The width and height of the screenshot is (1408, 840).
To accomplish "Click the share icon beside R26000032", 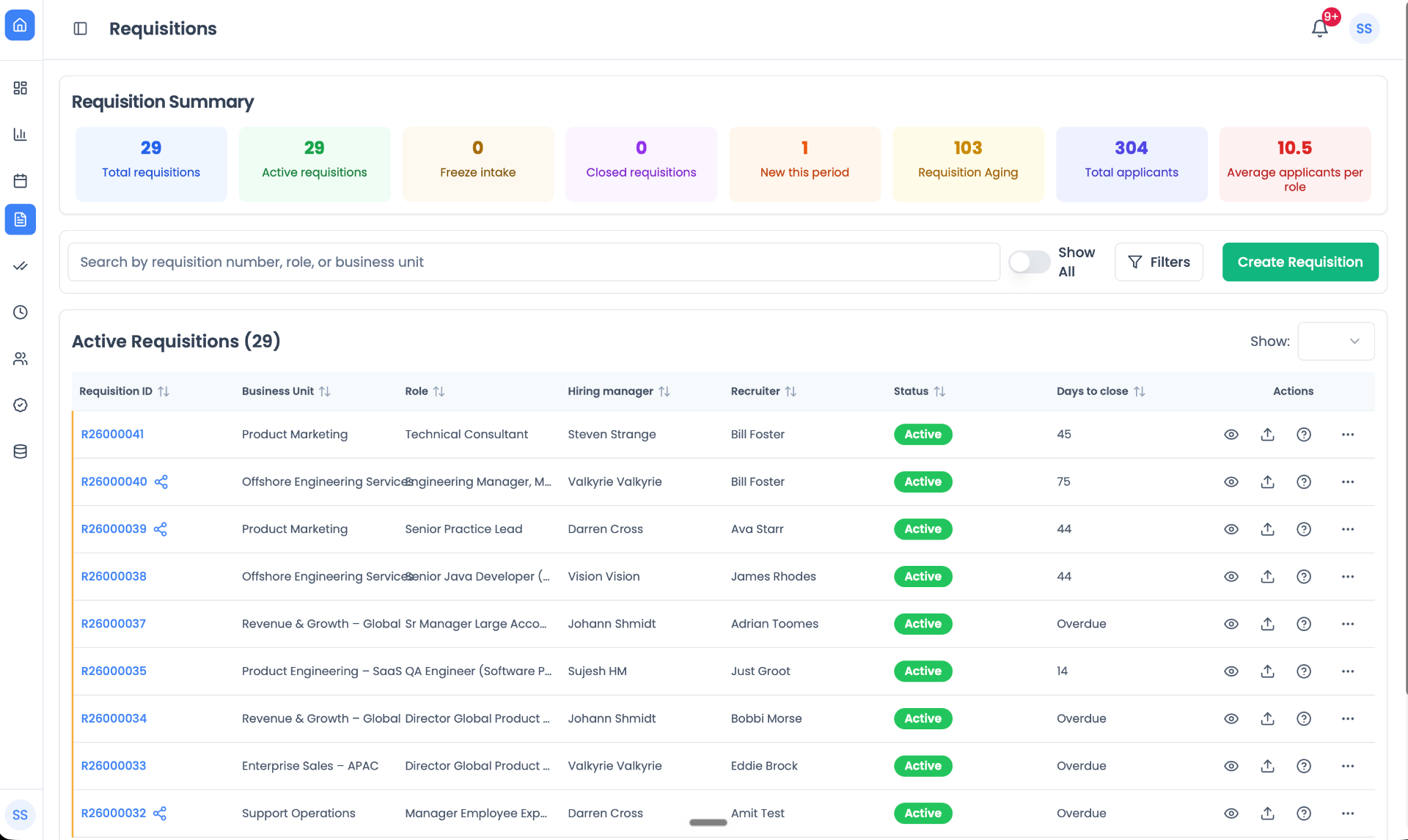I will pos(160,813).
